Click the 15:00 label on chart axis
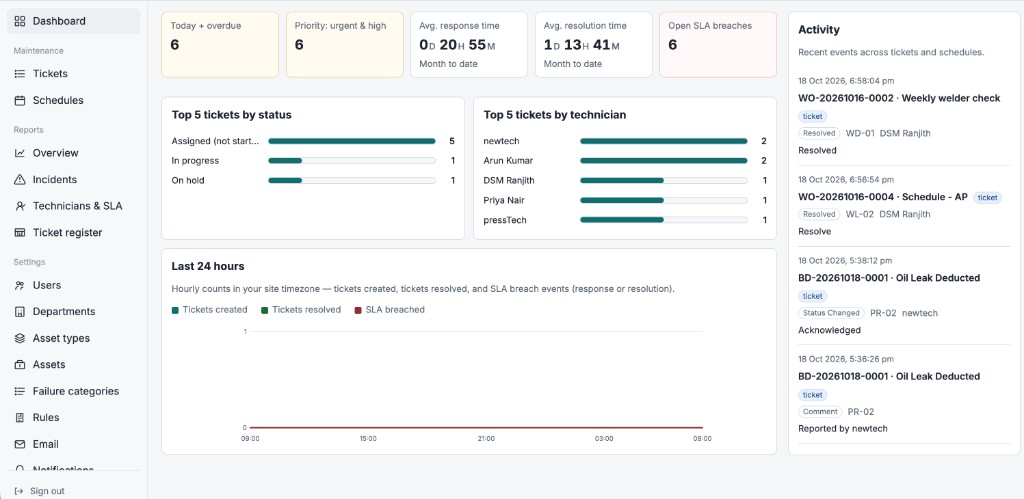The height and width of the screenshot is (499, 1024). point(368,439)
